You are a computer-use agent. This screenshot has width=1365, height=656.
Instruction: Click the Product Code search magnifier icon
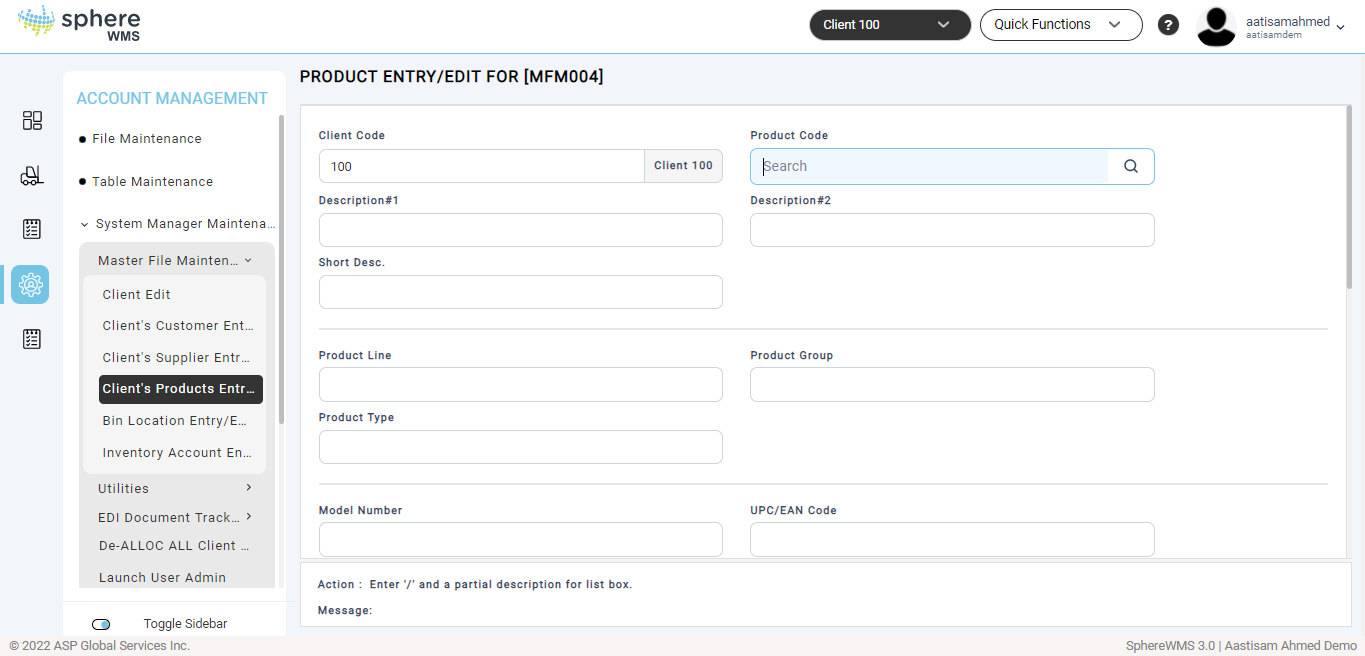pyautogui.click(x=1131, y=167)
